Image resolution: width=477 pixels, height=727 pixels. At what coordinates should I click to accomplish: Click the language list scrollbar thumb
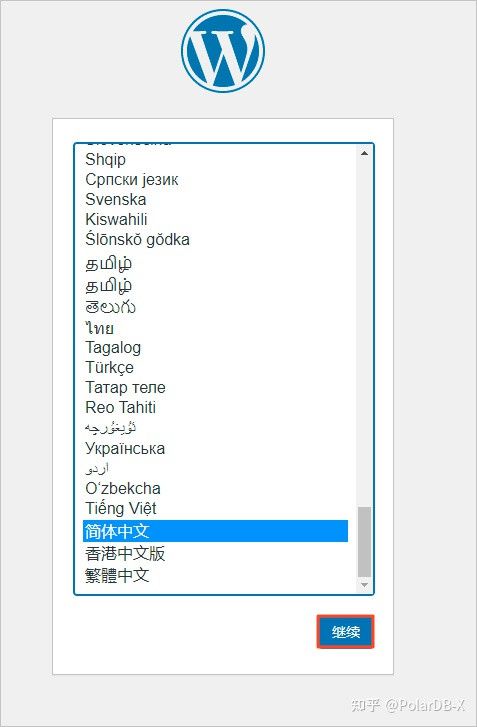[364, 542]
